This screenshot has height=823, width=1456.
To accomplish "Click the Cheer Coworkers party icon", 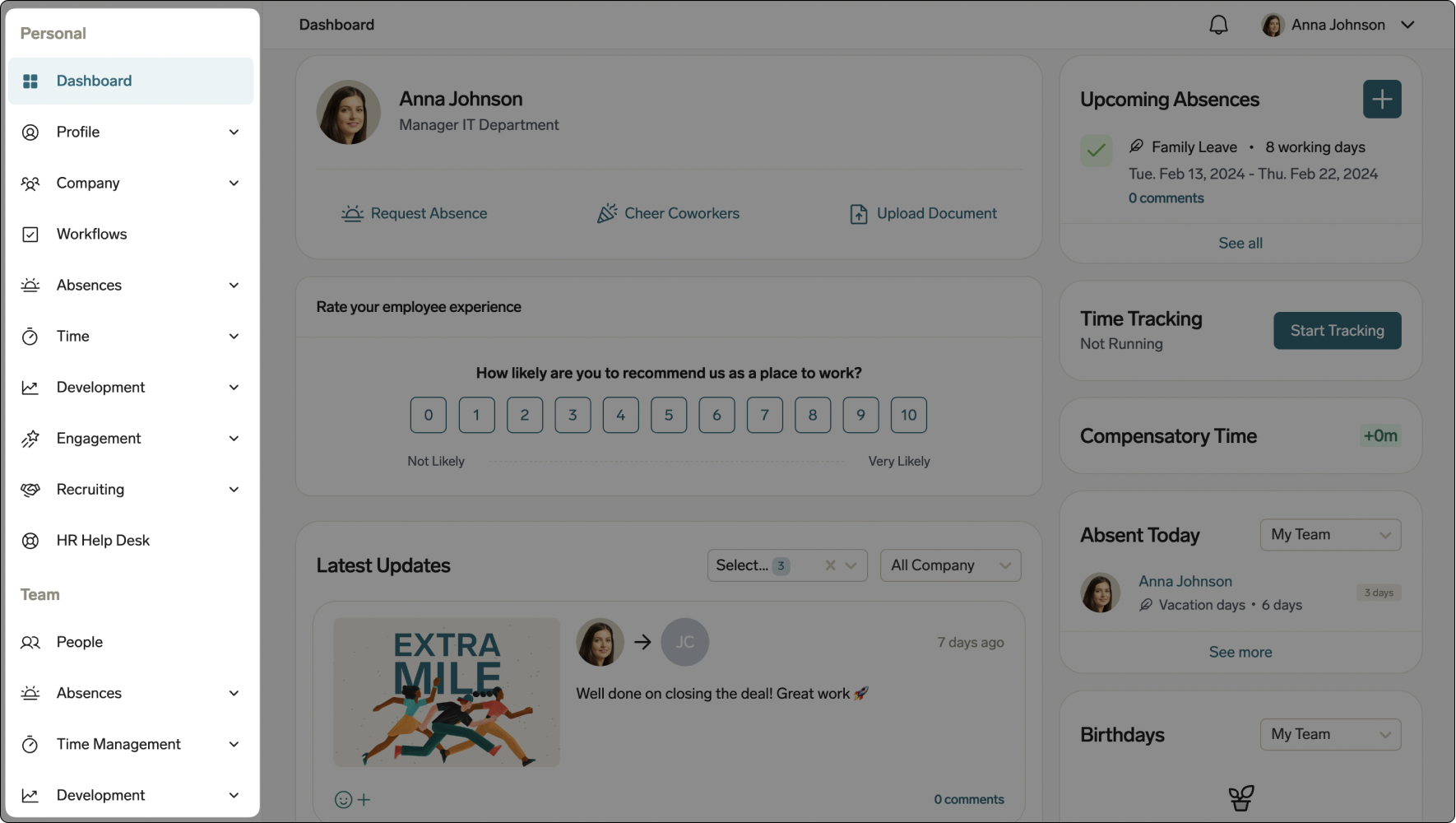I will click(607, 214).
